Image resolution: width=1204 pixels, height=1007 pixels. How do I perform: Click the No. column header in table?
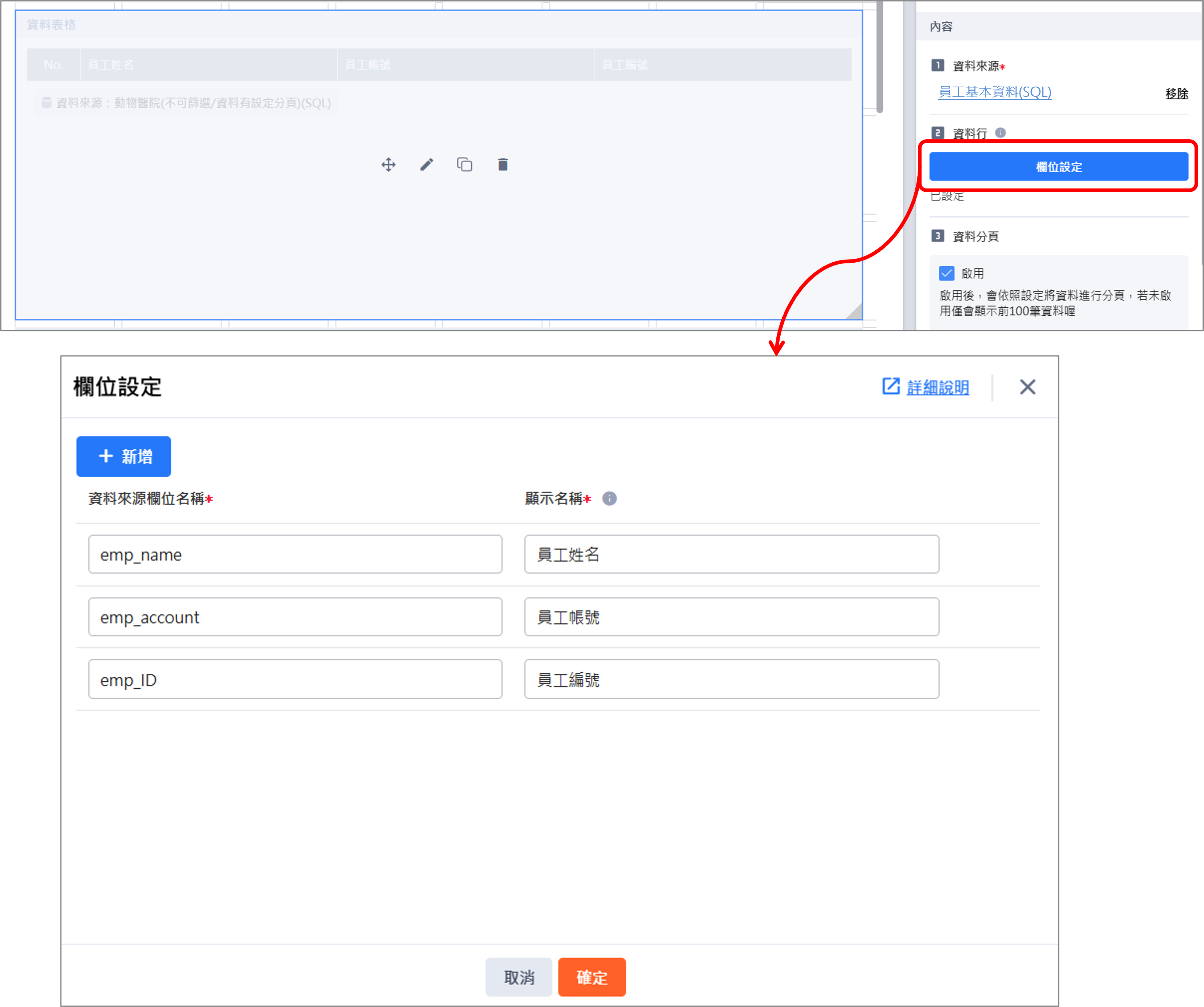point(53,65)
